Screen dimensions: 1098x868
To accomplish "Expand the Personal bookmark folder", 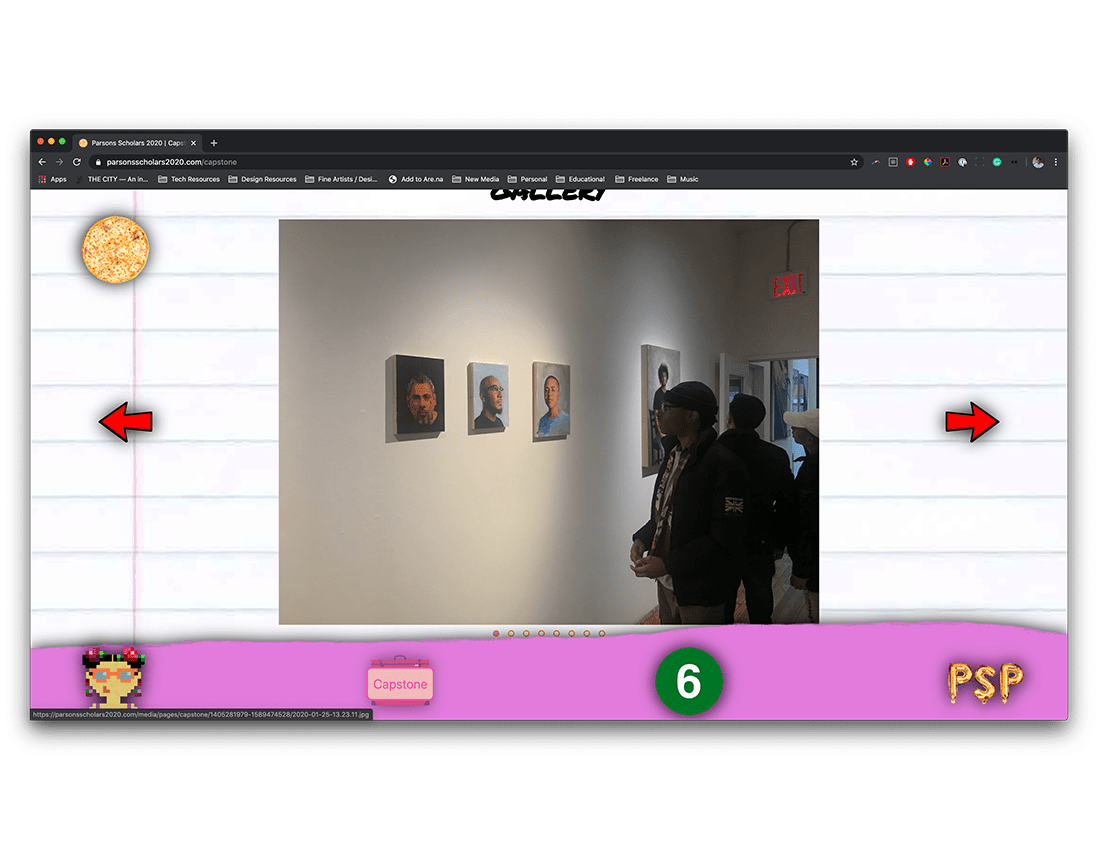I will [527, 179].
